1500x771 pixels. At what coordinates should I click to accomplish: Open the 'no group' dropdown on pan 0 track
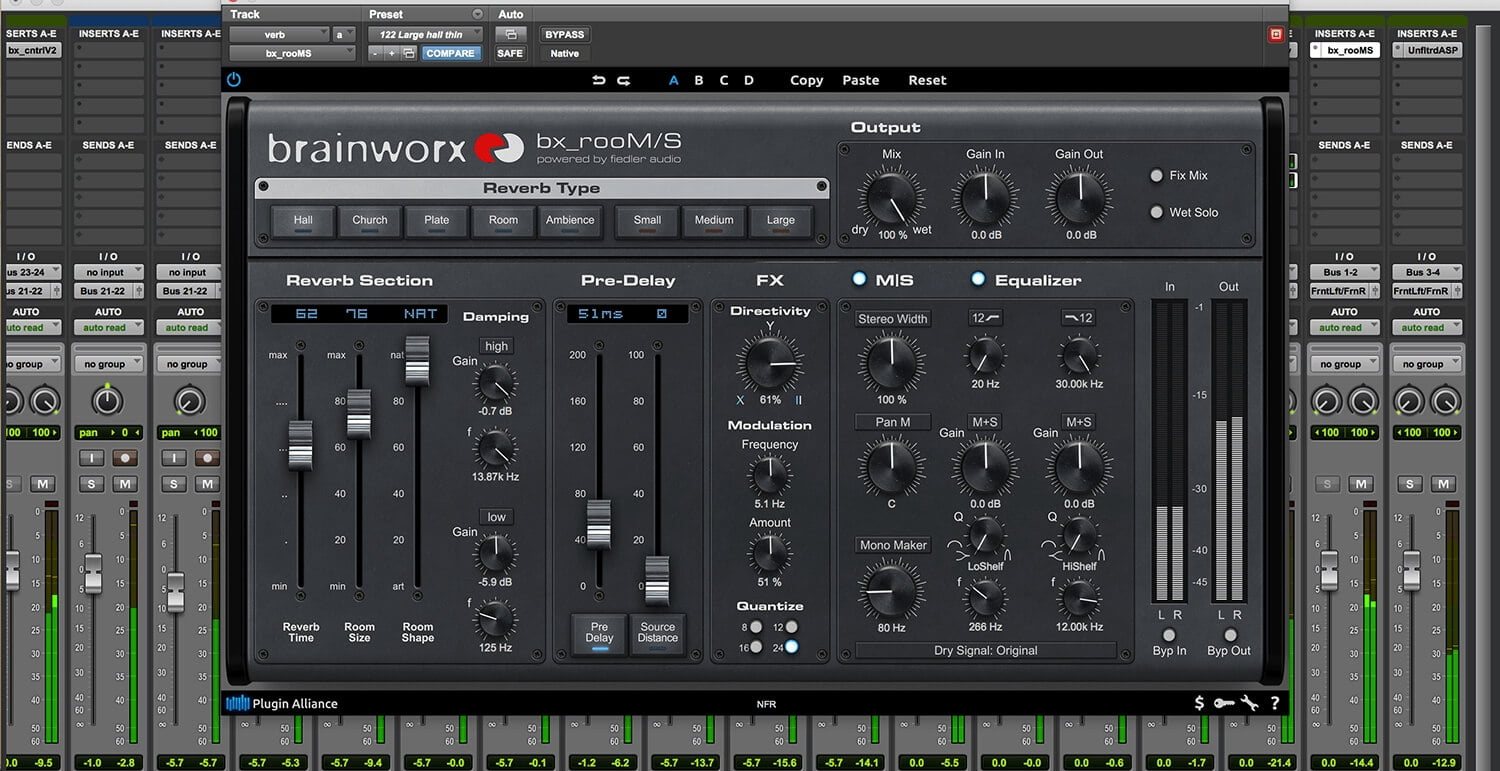[108, 364]
